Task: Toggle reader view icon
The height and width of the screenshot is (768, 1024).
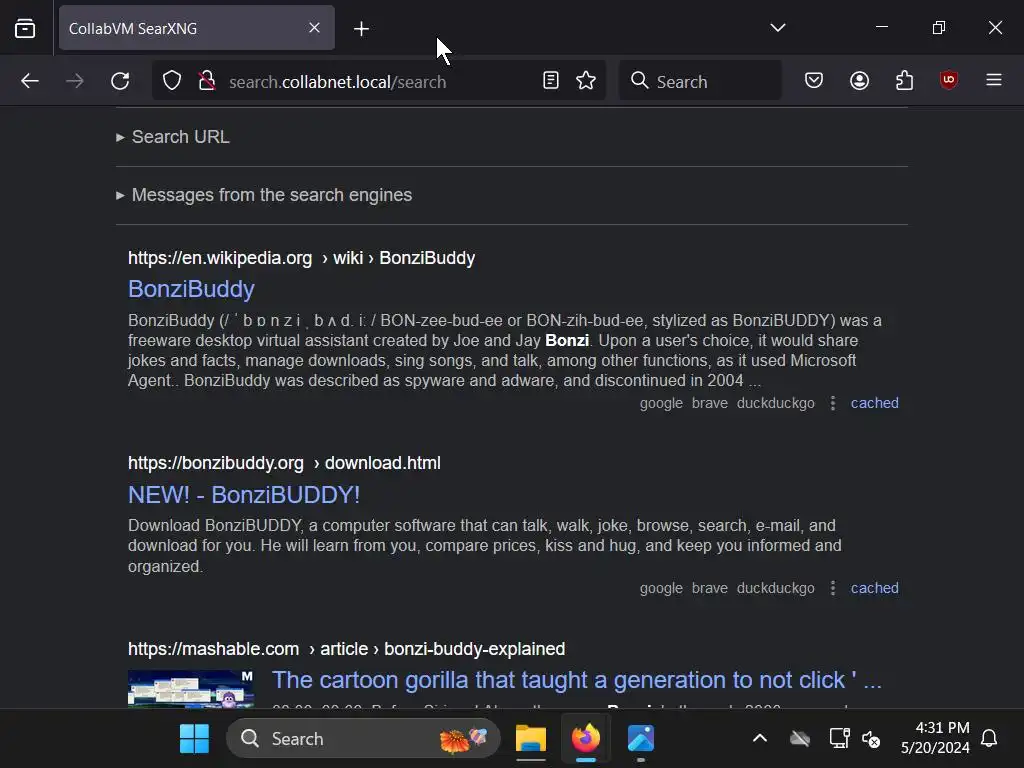Action: click(551, 80)
